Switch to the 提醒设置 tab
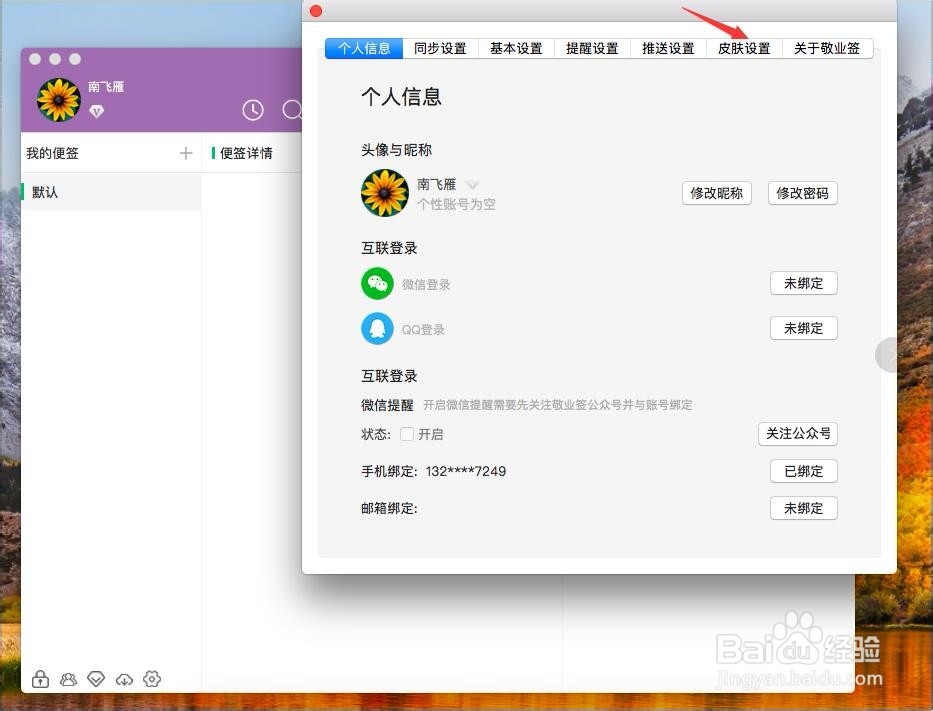Image resolution: width=933 pixels, height=711 pixels. (x=592, y=47)
